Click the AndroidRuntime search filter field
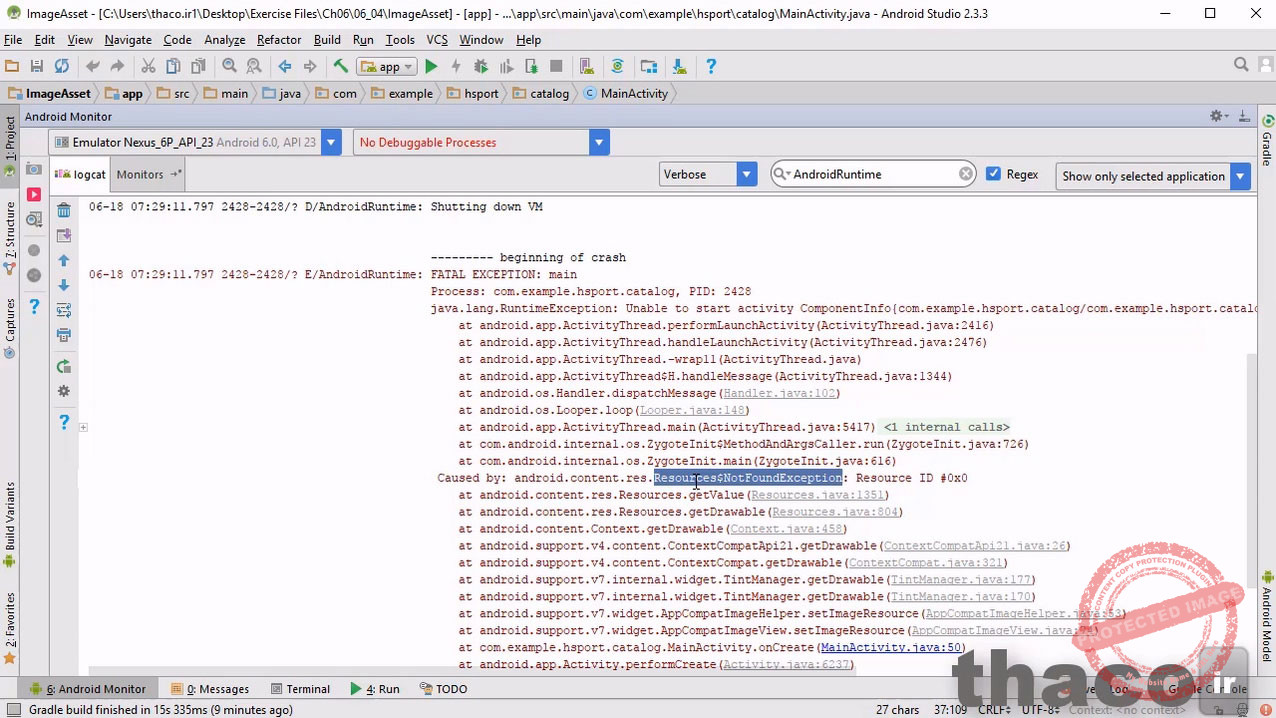Viewport: 1276px width, 718px height. pyautogui.click(x=870, y=174)
